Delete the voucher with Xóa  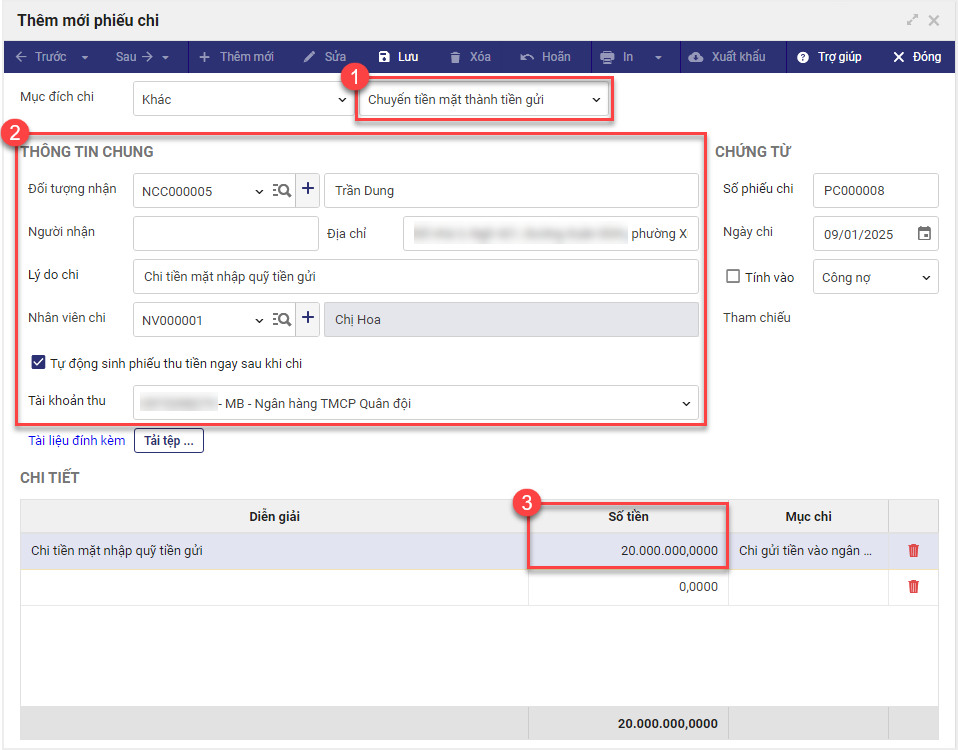pos(470,57)
